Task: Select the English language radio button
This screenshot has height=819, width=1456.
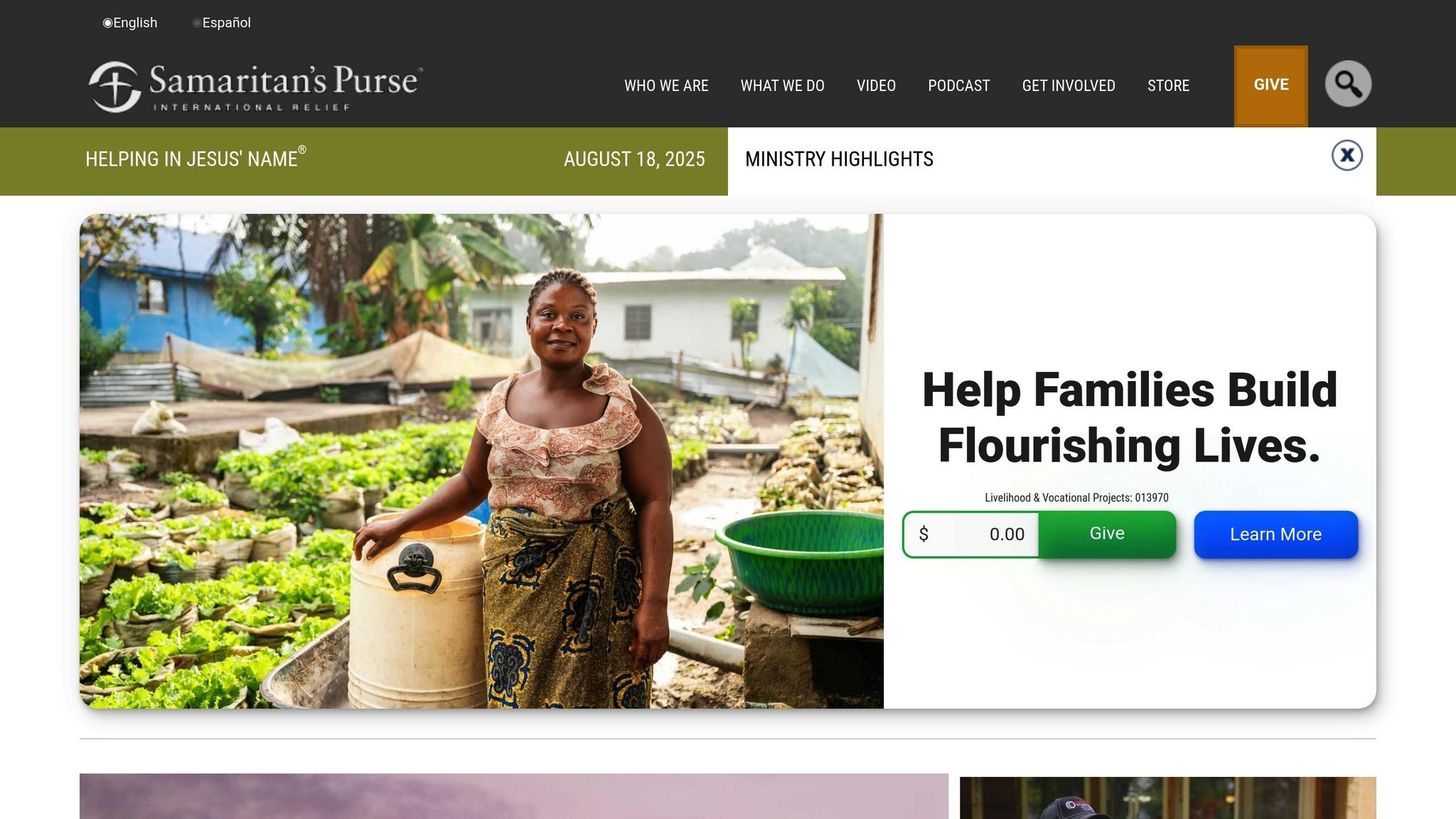Action: click(x=107, y=23)
